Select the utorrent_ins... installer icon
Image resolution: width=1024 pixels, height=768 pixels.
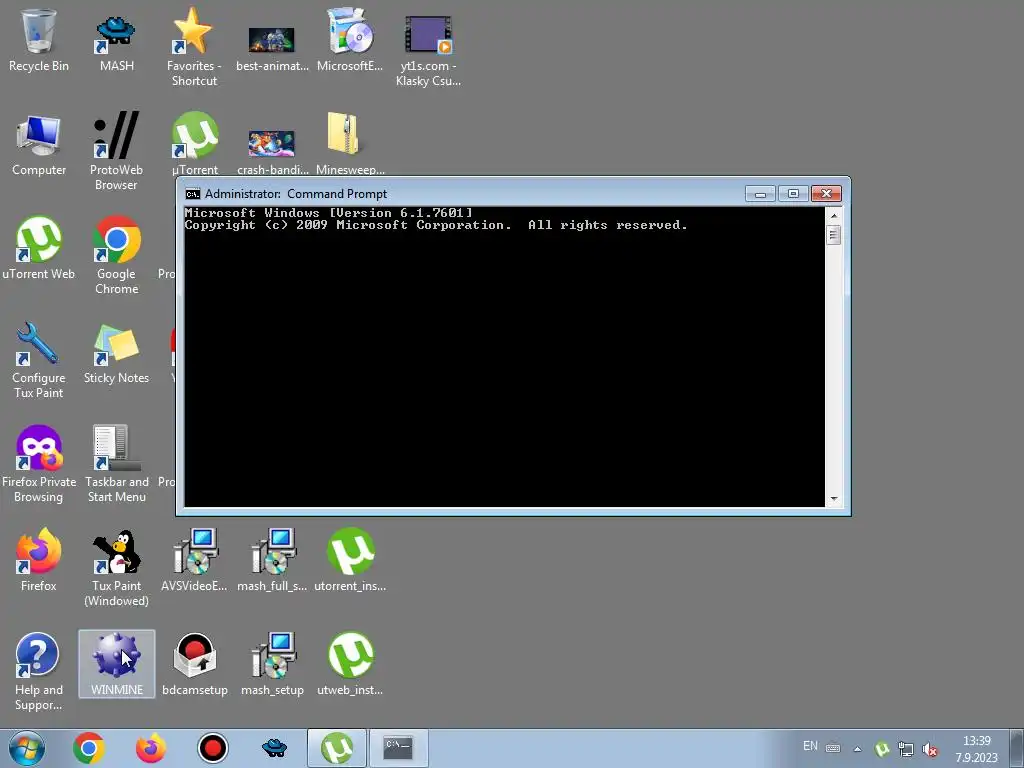(x=349, y=560)
